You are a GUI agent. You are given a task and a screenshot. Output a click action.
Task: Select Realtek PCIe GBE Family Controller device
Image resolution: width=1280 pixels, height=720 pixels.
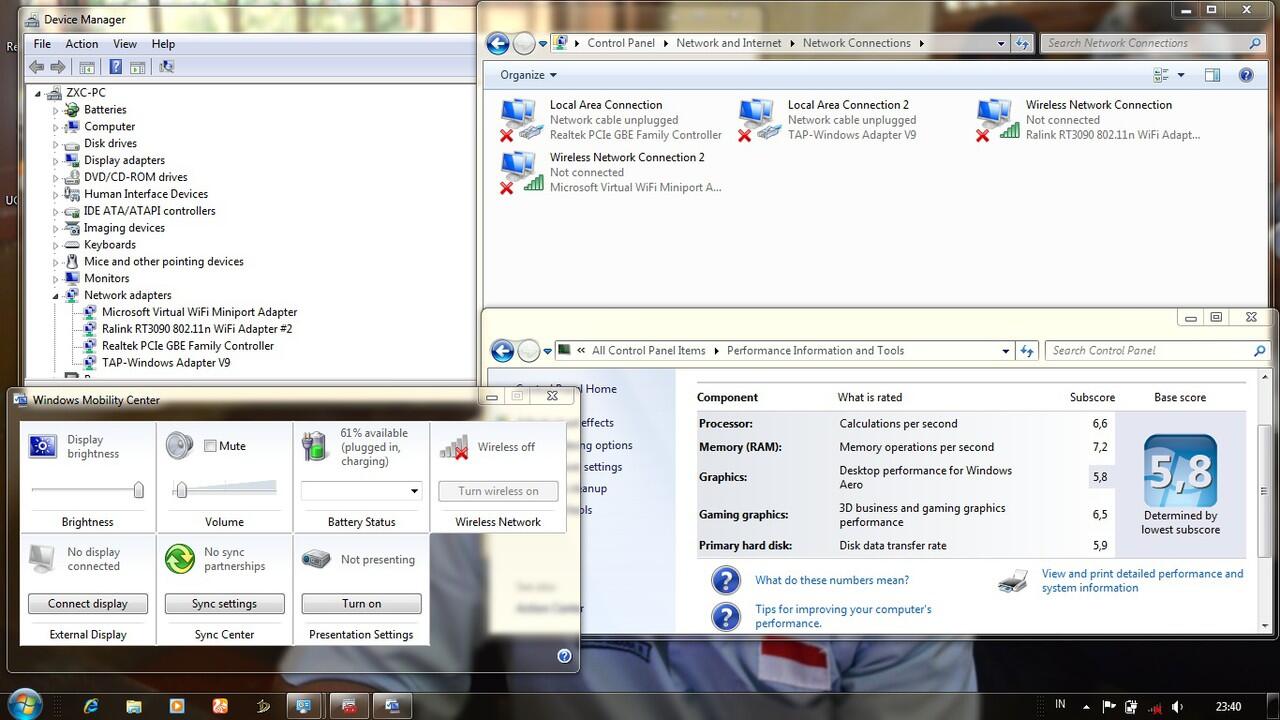[x=187, y=346]
